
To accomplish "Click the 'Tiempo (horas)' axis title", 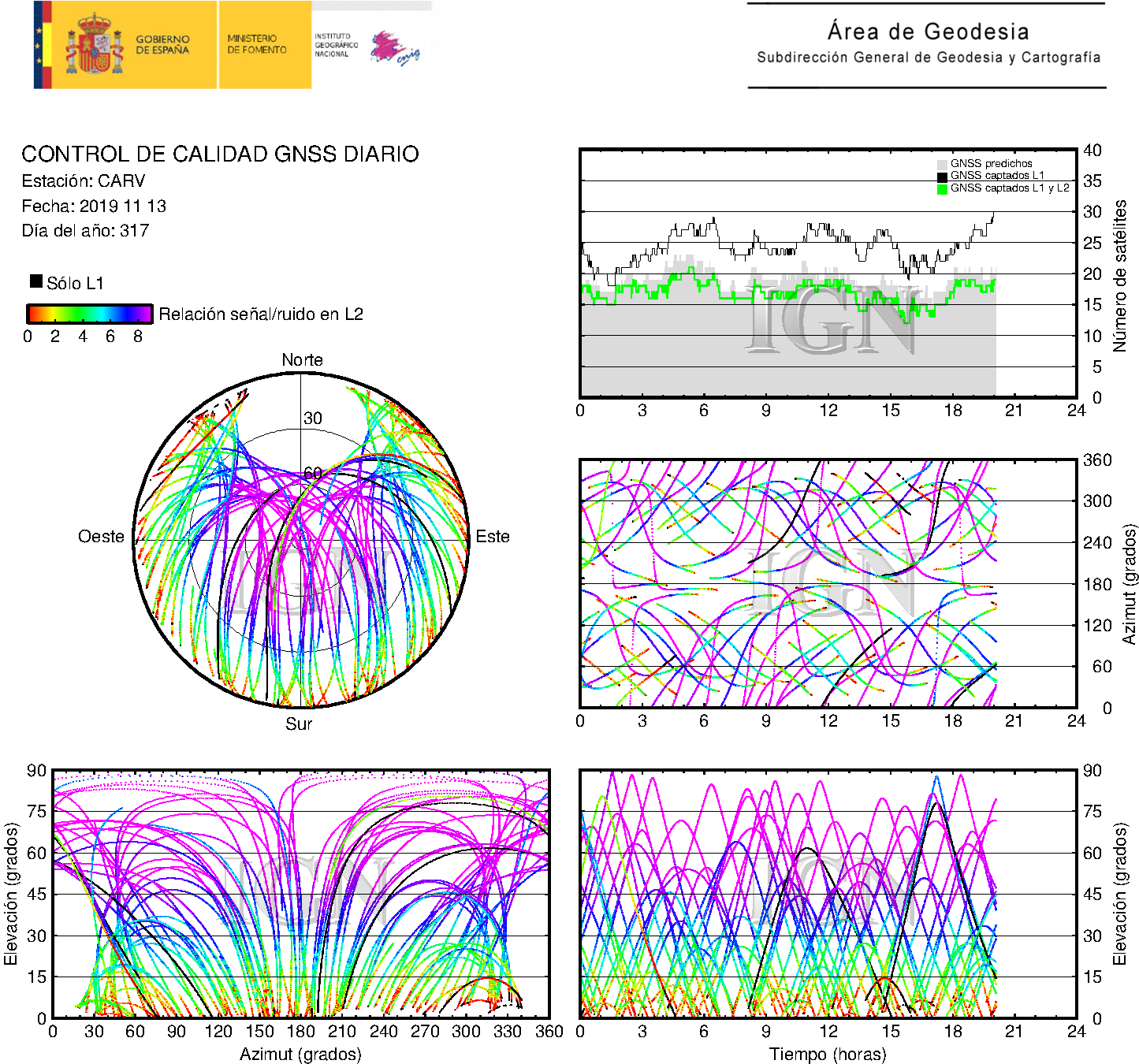I will click(828, 1054).
